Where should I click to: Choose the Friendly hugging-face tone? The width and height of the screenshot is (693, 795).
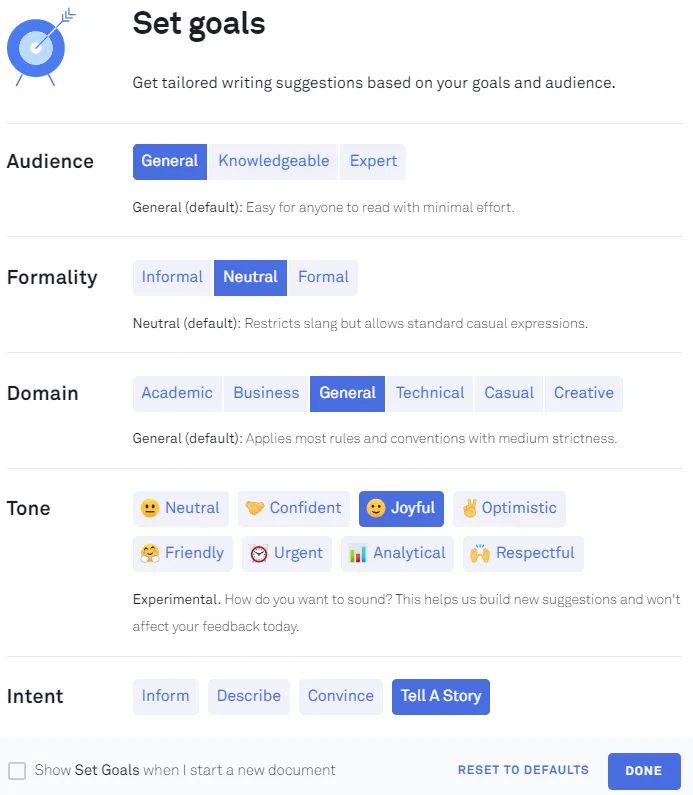(x=183, y=553)
